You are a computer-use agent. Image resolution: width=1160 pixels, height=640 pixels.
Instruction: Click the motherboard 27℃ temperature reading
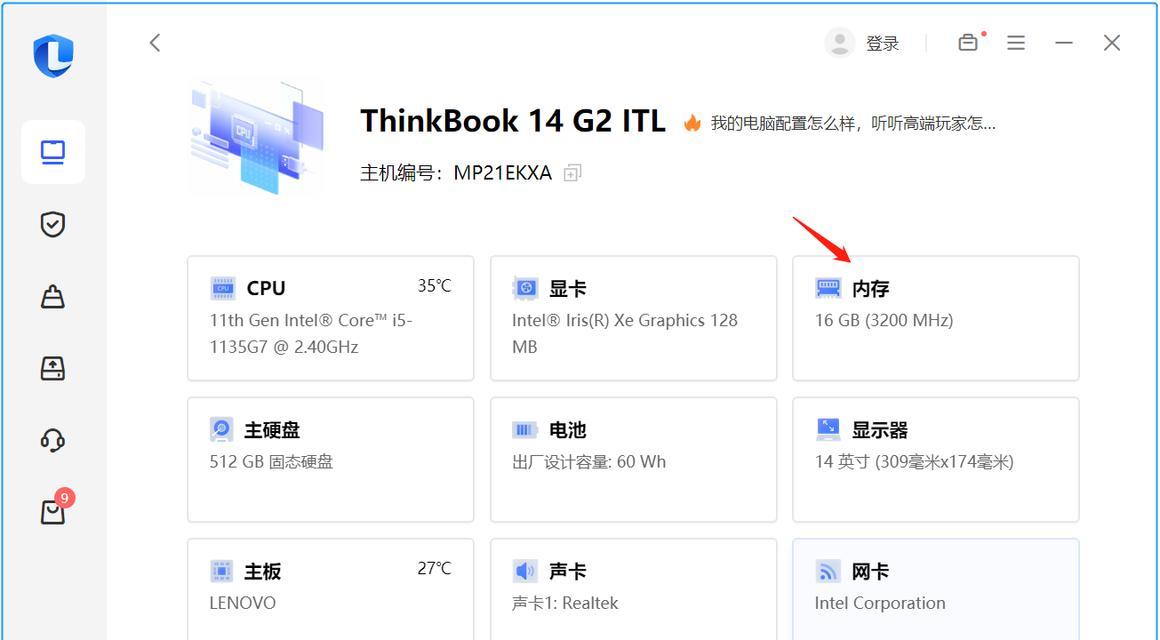pos(434,568)
